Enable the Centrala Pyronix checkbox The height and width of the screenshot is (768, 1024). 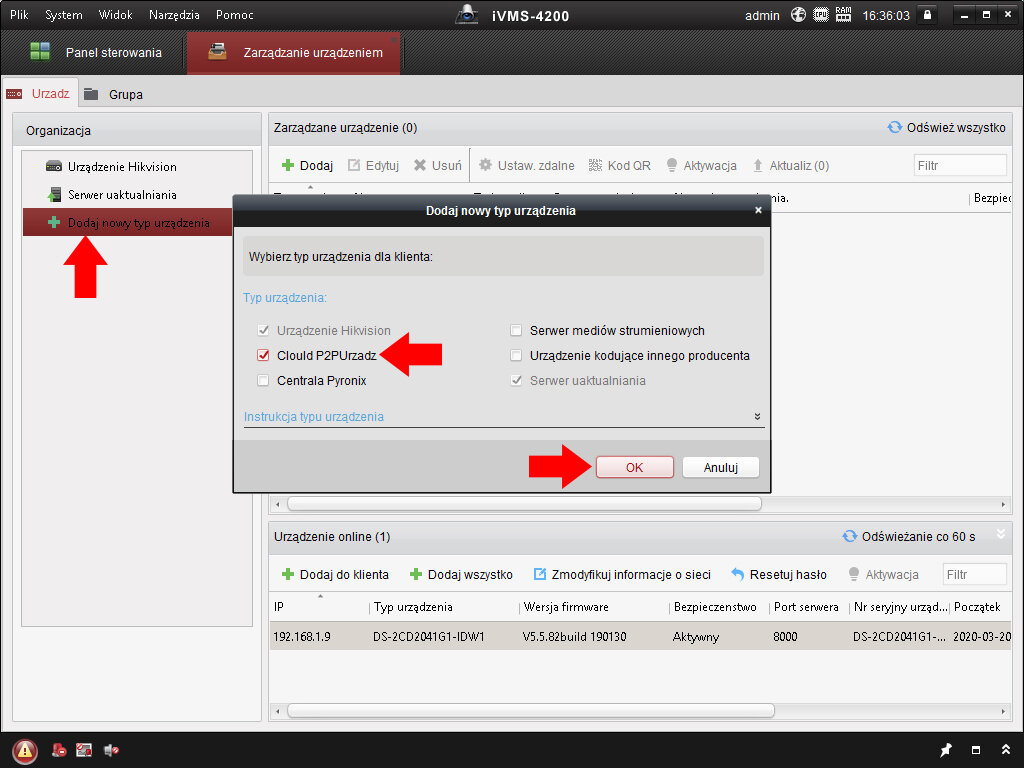(x=264, y=381)
